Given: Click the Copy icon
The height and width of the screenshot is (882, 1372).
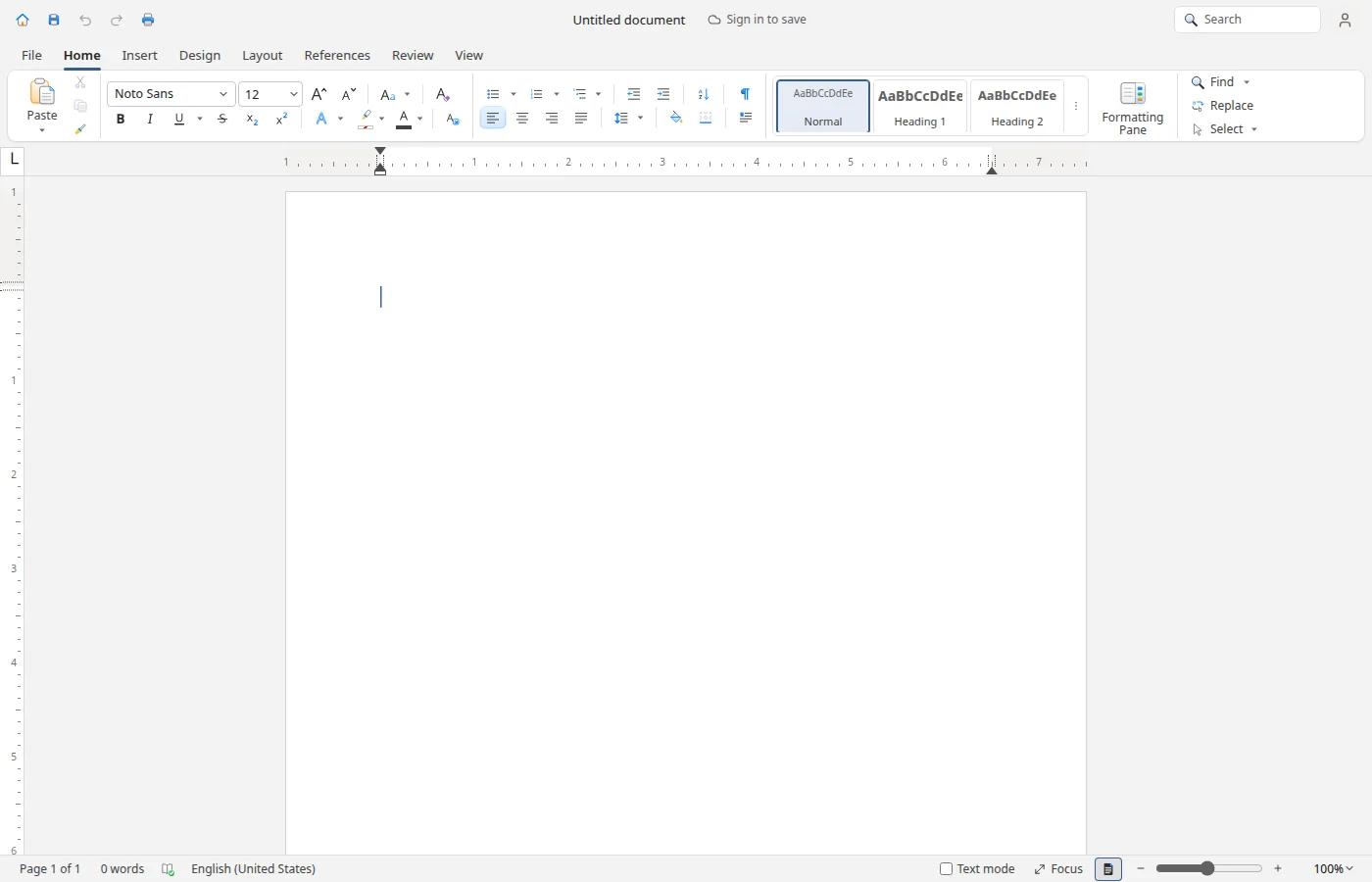Looking at the screenshot, I should pos(80,106).
